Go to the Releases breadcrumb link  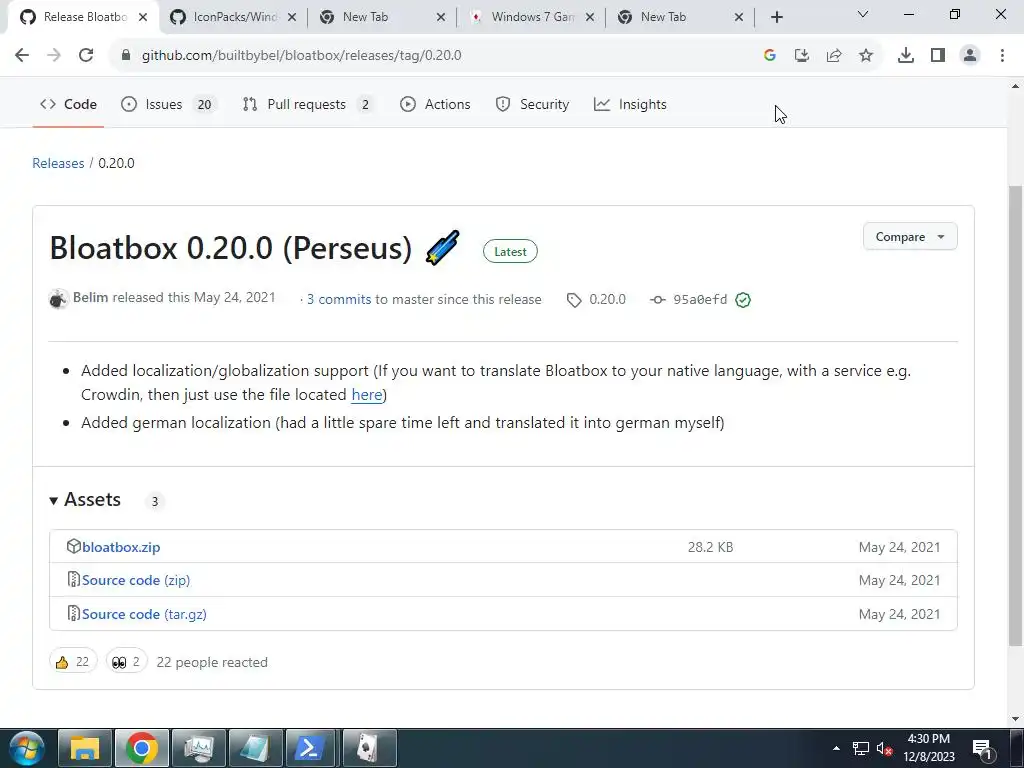tap(58, 163)
